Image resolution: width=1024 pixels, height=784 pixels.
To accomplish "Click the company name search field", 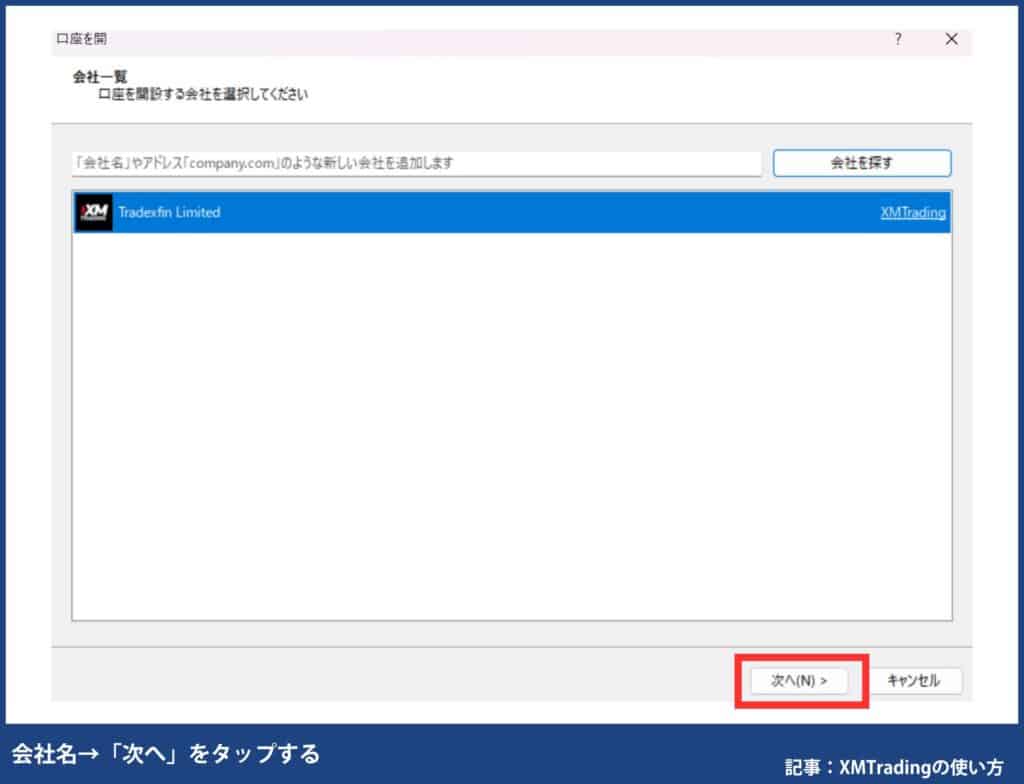I will (x=417, y=163).
